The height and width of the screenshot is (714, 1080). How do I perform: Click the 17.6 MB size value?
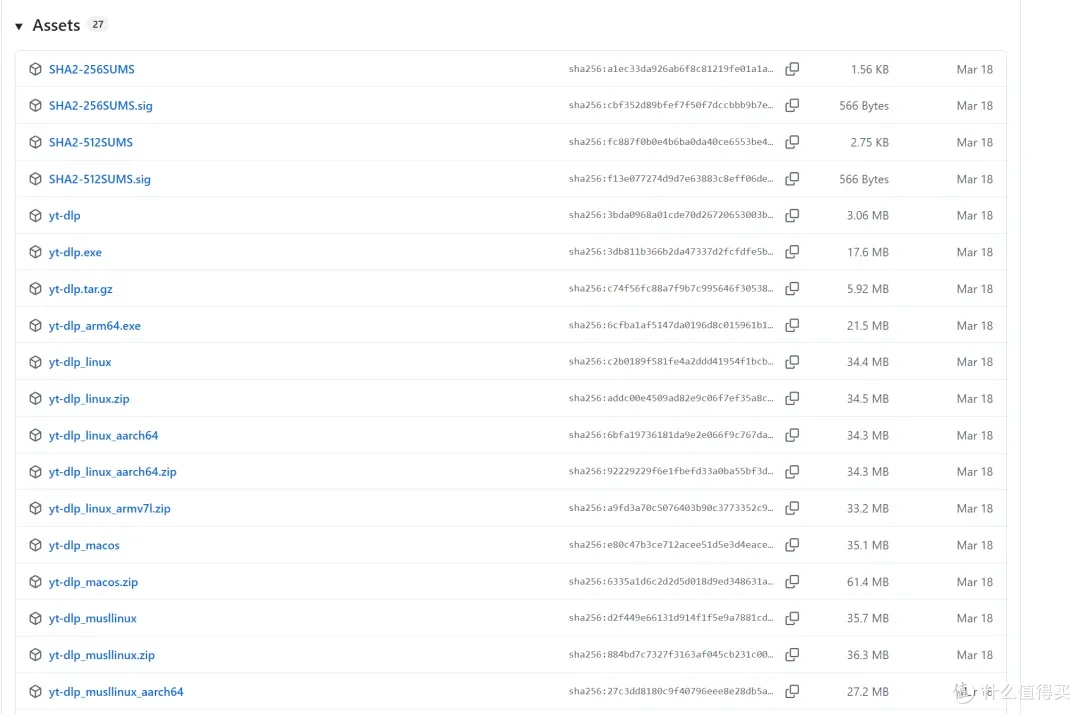868,253
